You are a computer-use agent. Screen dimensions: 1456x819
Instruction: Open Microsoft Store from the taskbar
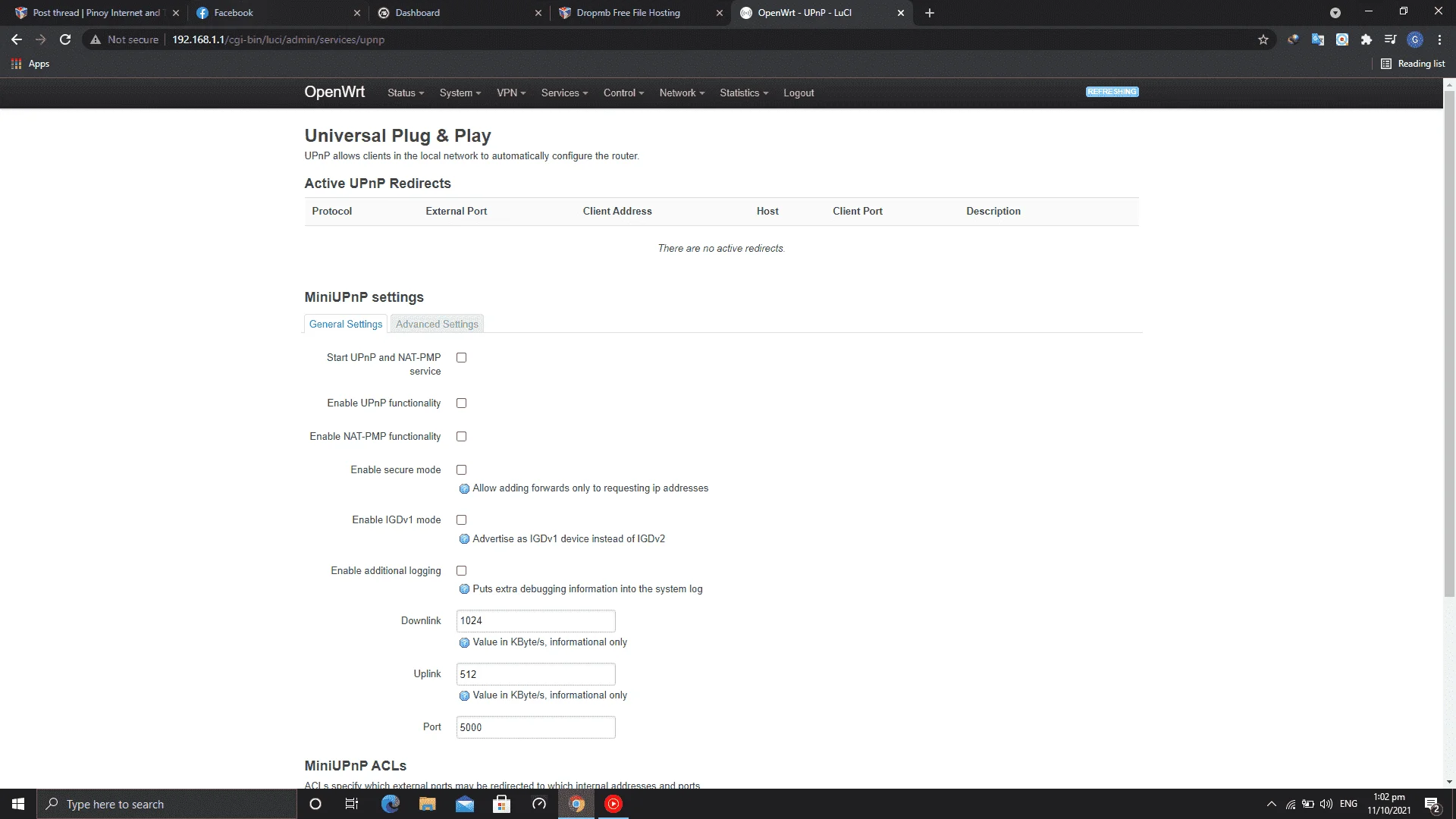[501, 804]
